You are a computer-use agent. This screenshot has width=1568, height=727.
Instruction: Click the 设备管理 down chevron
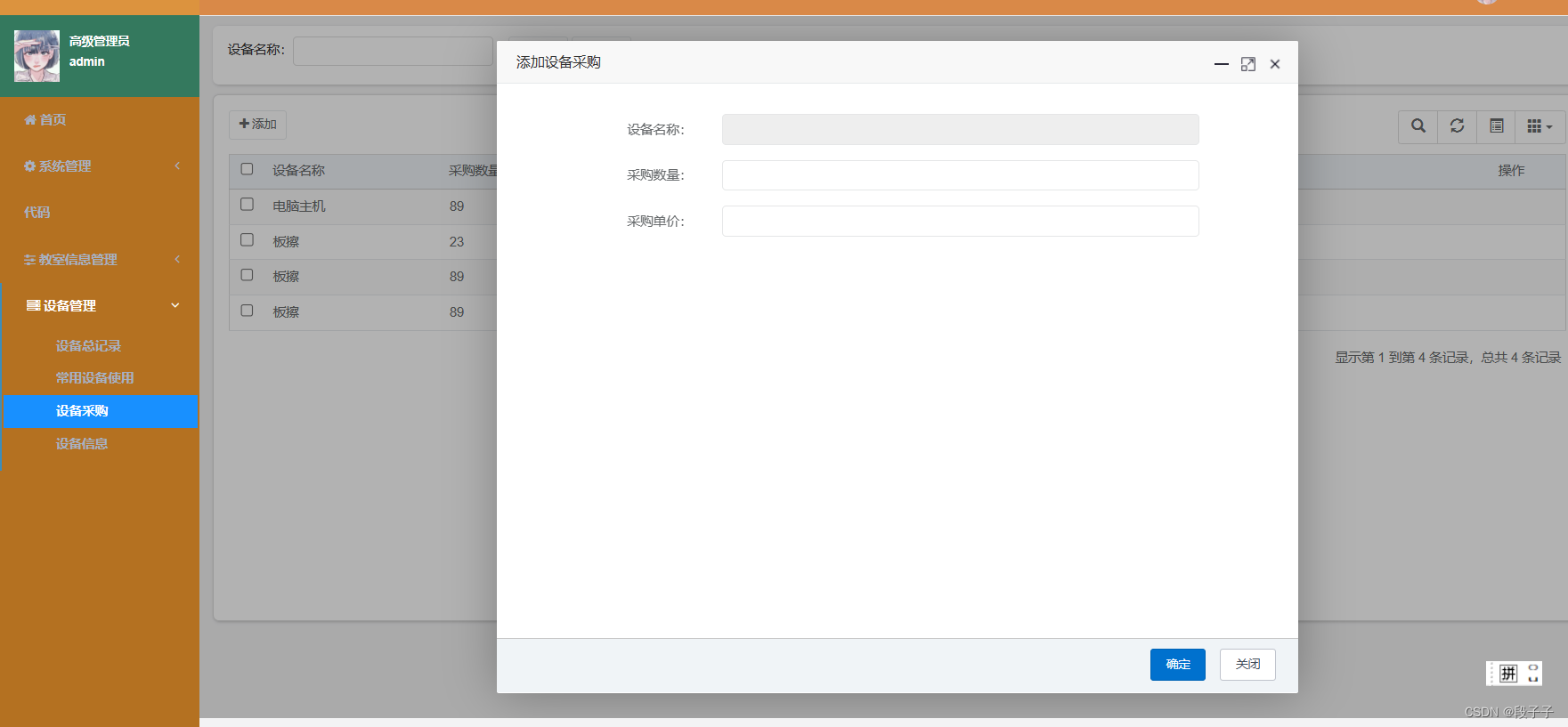point(175,305)
